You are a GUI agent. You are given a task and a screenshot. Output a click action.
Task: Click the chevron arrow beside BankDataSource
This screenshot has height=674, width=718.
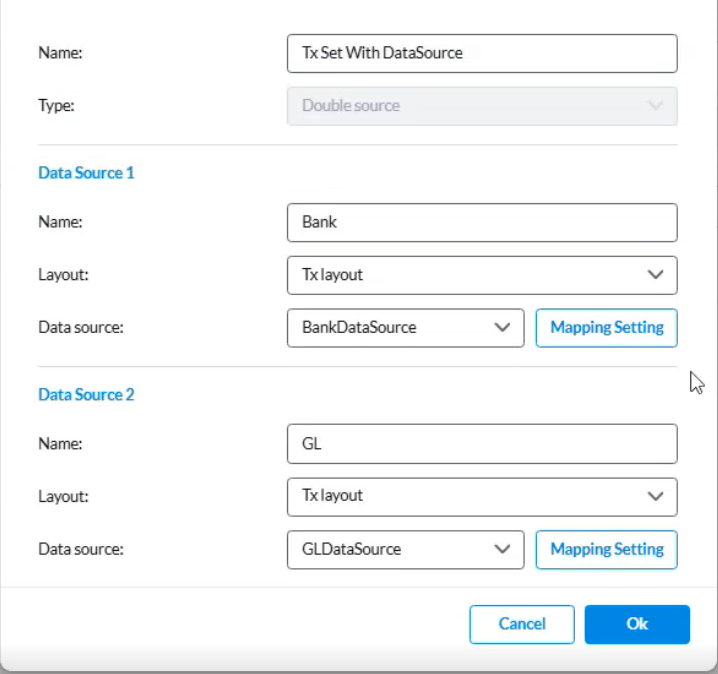(x=502, y=328)
